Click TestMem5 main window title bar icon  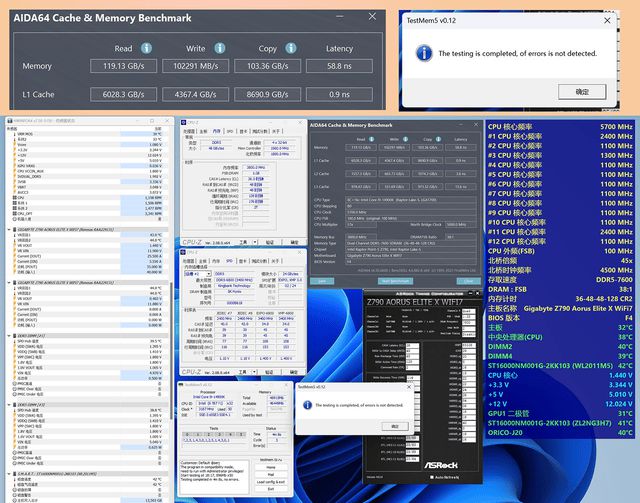pos(181,385)
